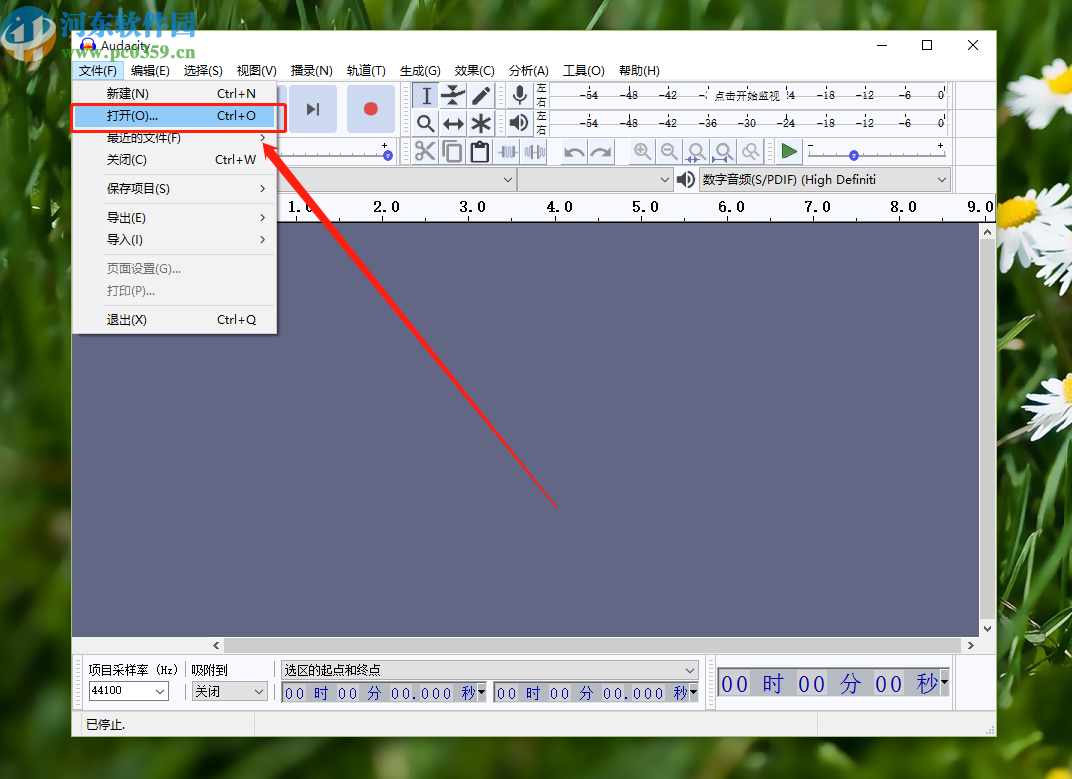1072x779 pixels.
Task: Open the 视图(V) menu
Action: click(256, 70)
